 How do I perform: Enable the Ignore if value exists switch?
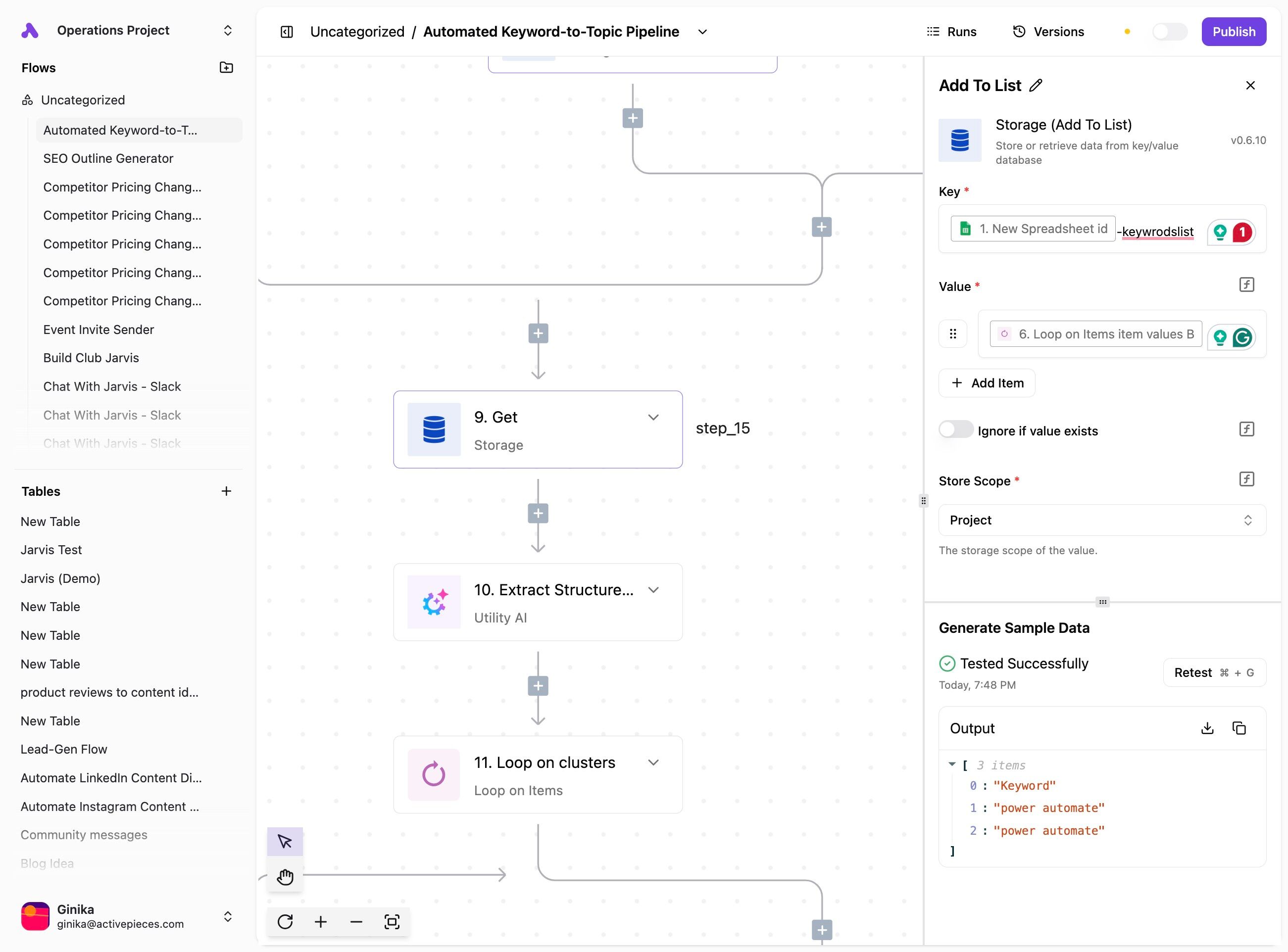[x=955, y=430]
